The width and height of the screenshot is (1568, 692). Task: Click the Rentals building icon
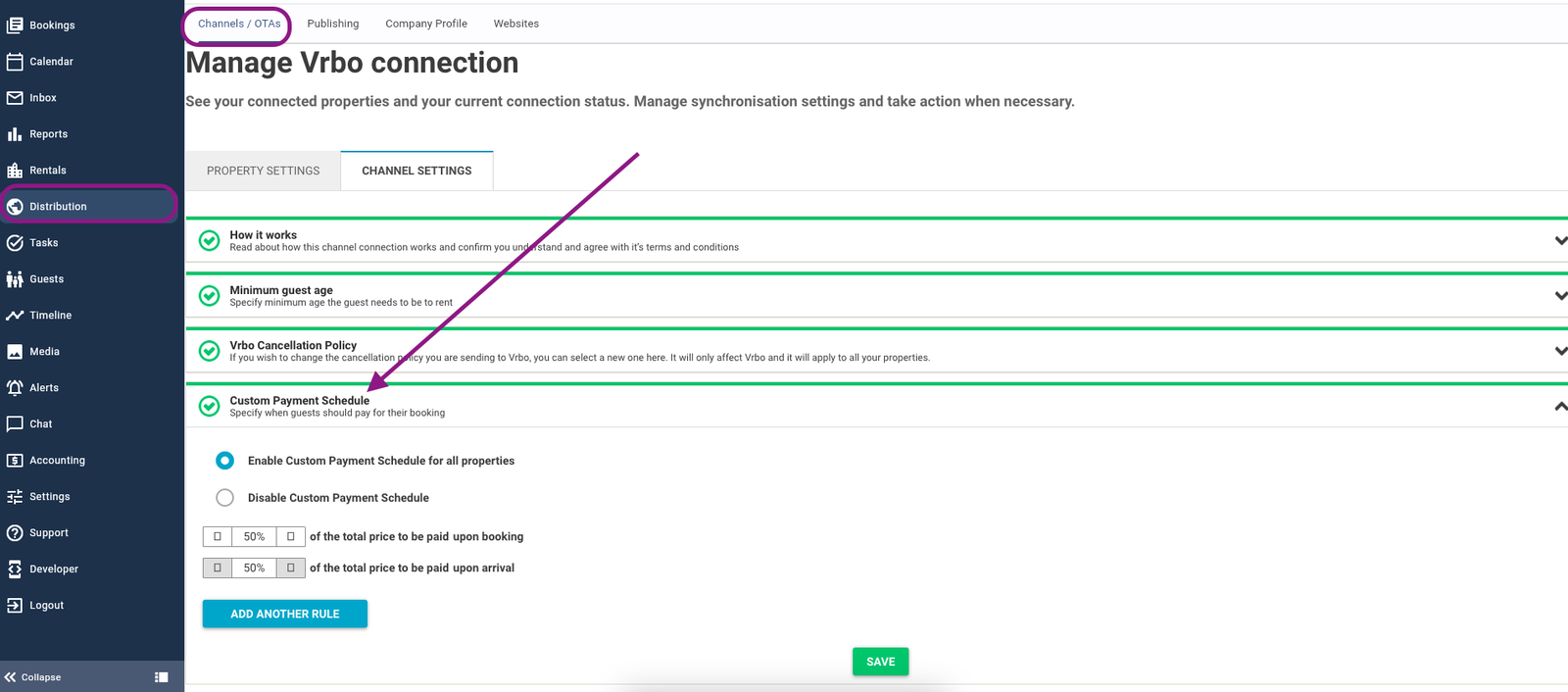point(15,171)
